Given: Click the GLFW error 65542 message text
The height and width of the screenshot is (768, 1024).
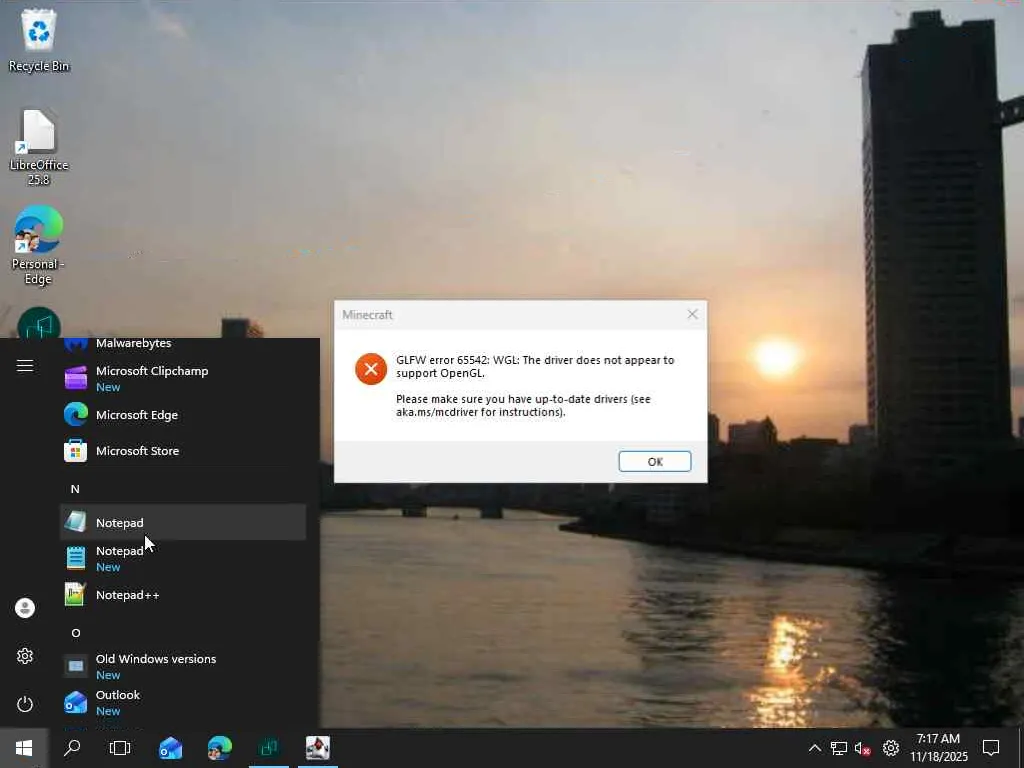Looking at the screenshot, I should tap(535, 366).
